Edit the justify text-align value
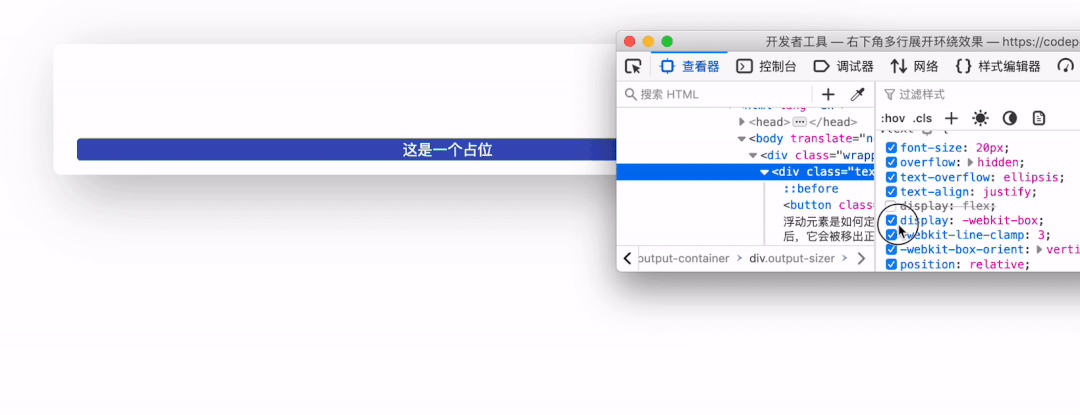This screenshot has width=1080, height=415. [1009, 191]
